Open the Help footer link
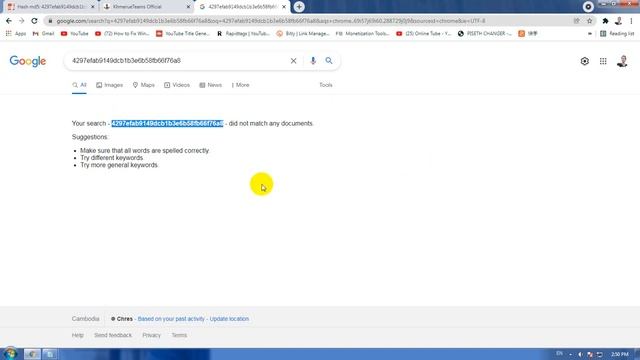This screenshot has width=640, height=360. (x=78, y=335)
